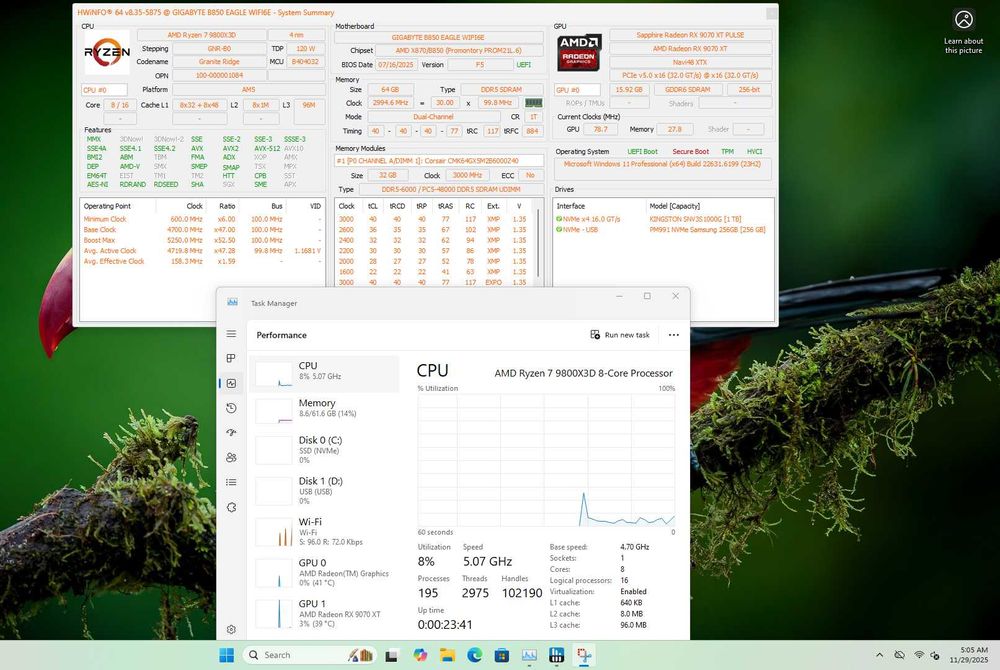
Task: Click the AMD Radeon Graphics logo in HWiNFO
Action: click(578, 52)
